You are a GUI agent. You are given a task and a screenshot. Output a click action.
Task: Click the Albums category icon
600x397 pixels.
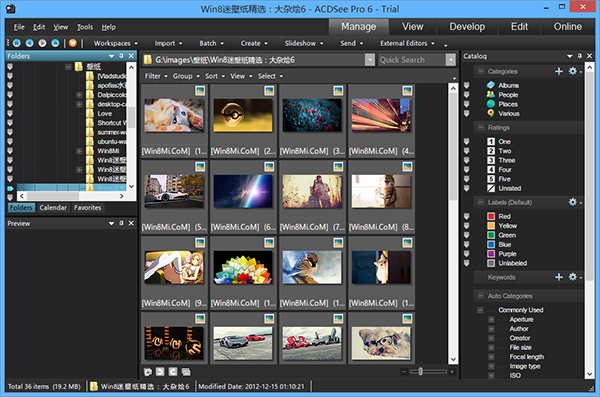tap(491, 85)
